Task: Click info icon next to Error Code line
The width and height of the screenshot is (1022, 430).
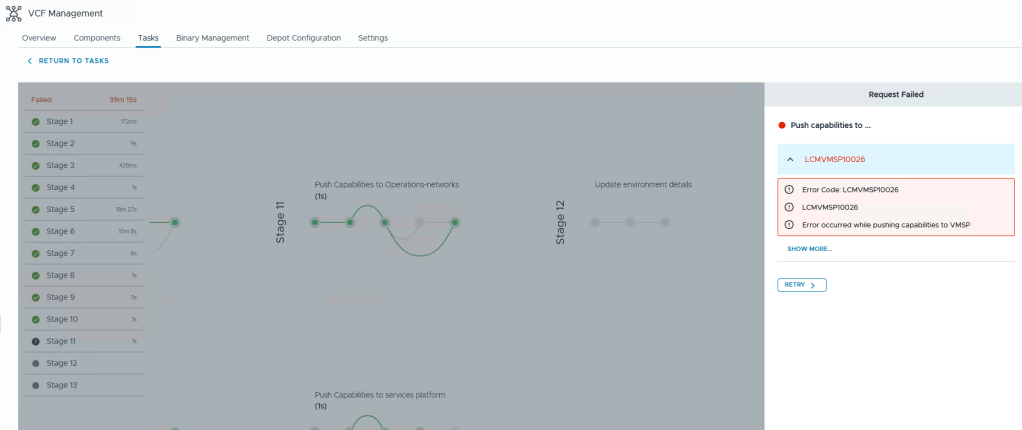Action: [x=789, y=189]
